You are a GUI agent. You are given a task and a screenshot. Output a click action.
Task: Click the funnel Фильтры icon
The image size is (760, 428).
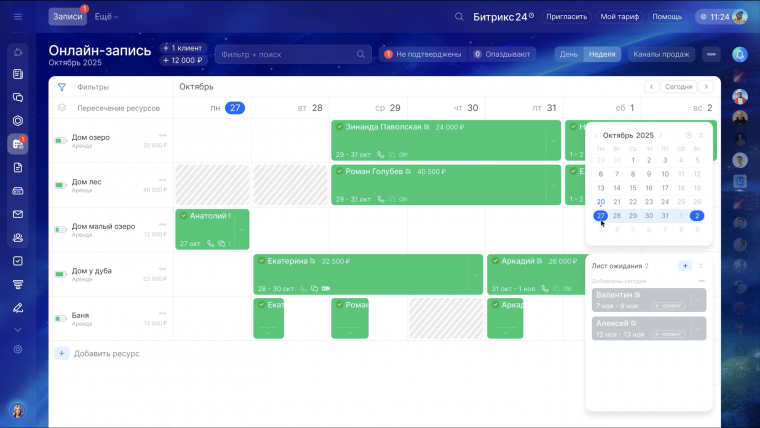[62, 87]
